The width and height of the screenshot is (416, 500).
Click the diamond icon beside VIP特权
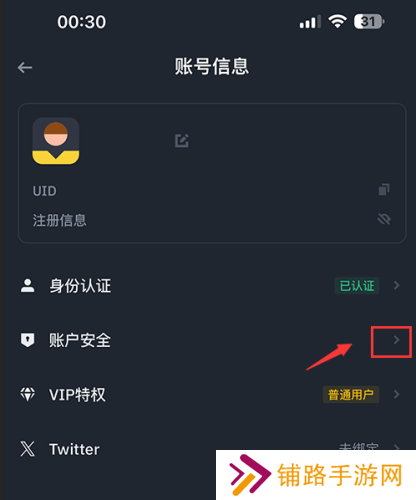click(28, 394)
